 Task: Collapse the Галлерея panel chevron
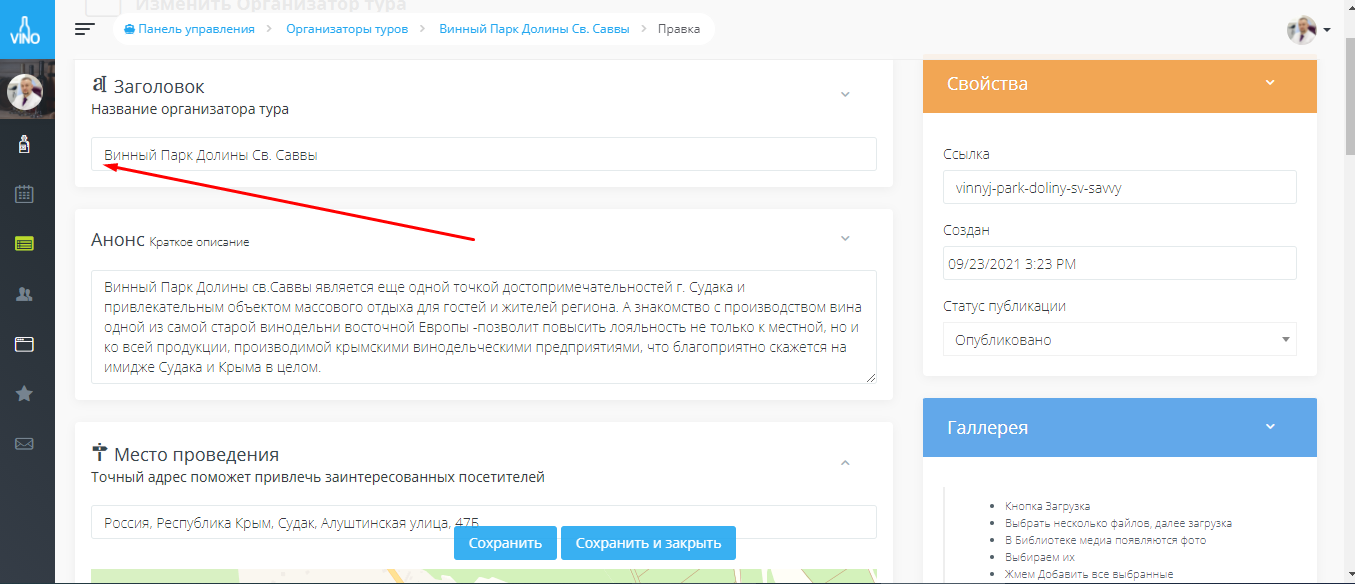(x=1270, y=426)
